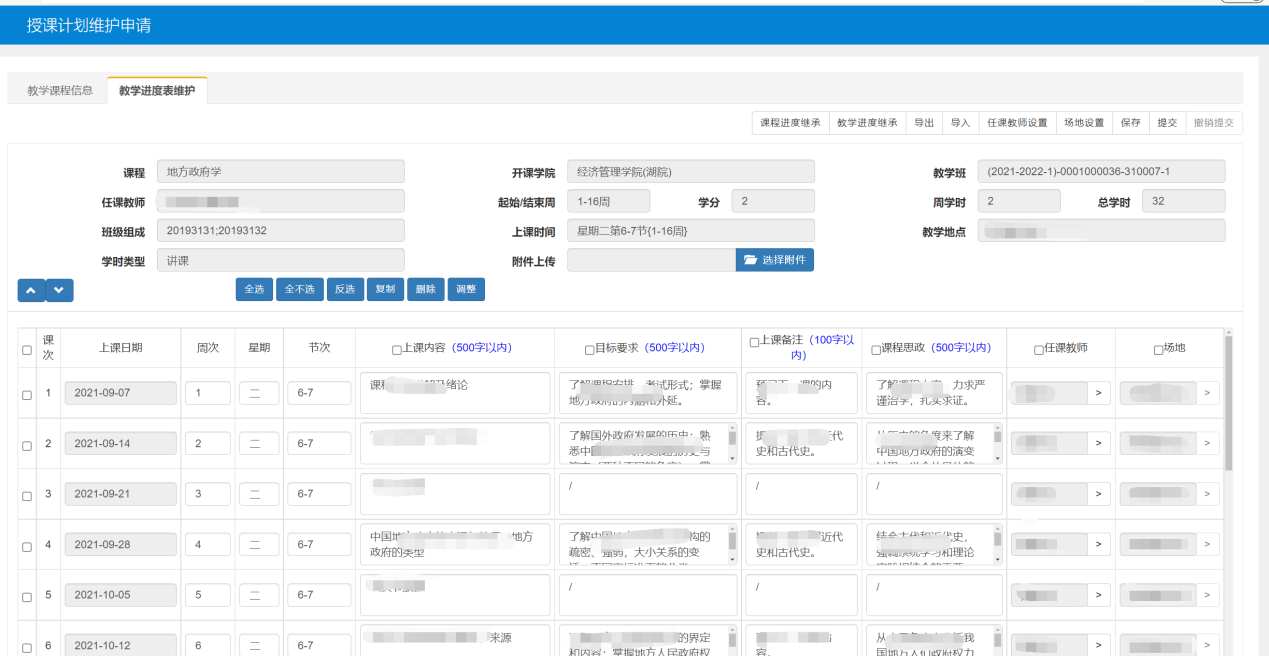Click the blue move-down arrow button
This screenshot has height=656, width=1269.
tap(59, 290)
